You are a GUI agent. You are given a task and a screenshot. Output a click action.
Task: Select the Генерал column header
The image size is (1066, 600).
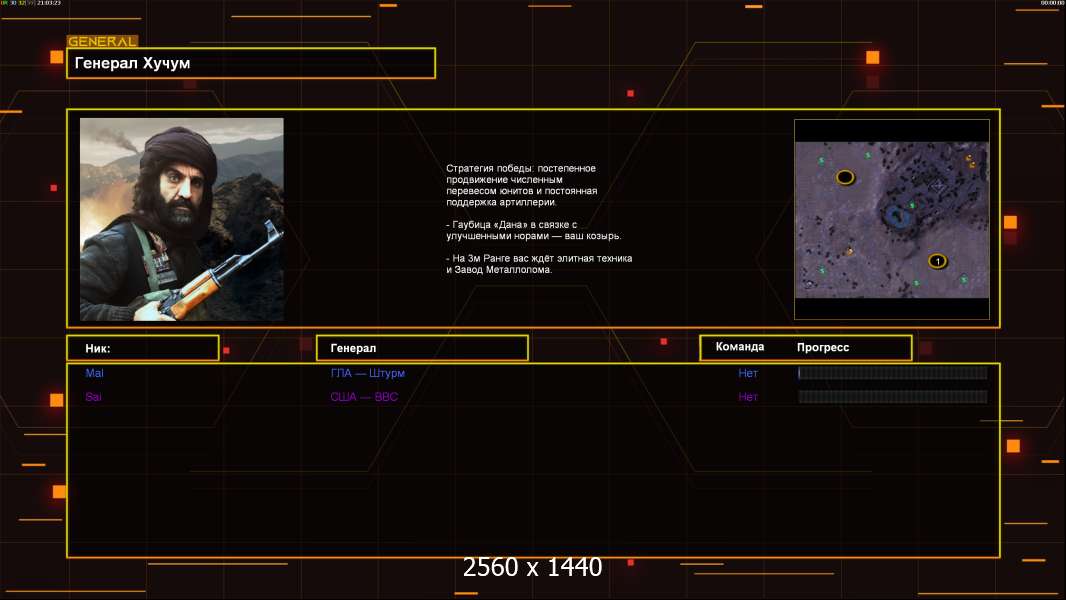(422, 348)
